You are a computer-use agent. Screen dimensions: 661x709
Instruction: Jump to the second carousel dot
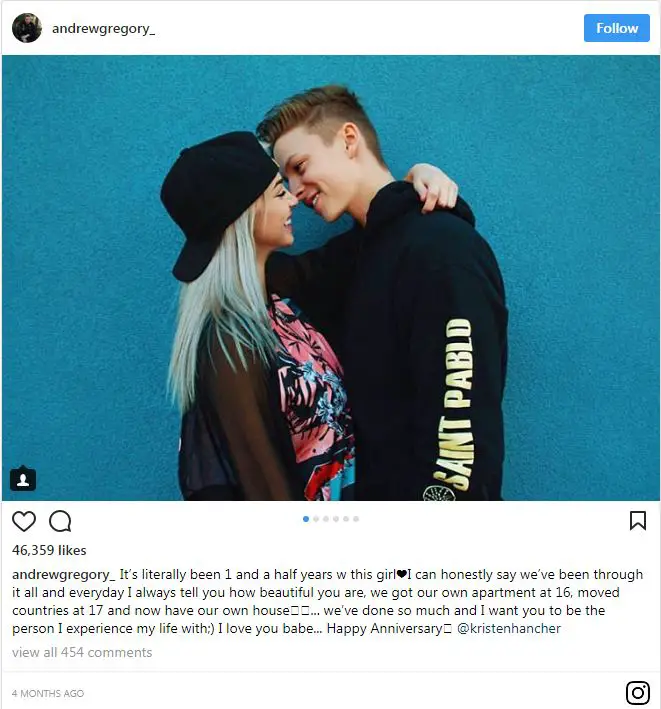click(316, 519)
